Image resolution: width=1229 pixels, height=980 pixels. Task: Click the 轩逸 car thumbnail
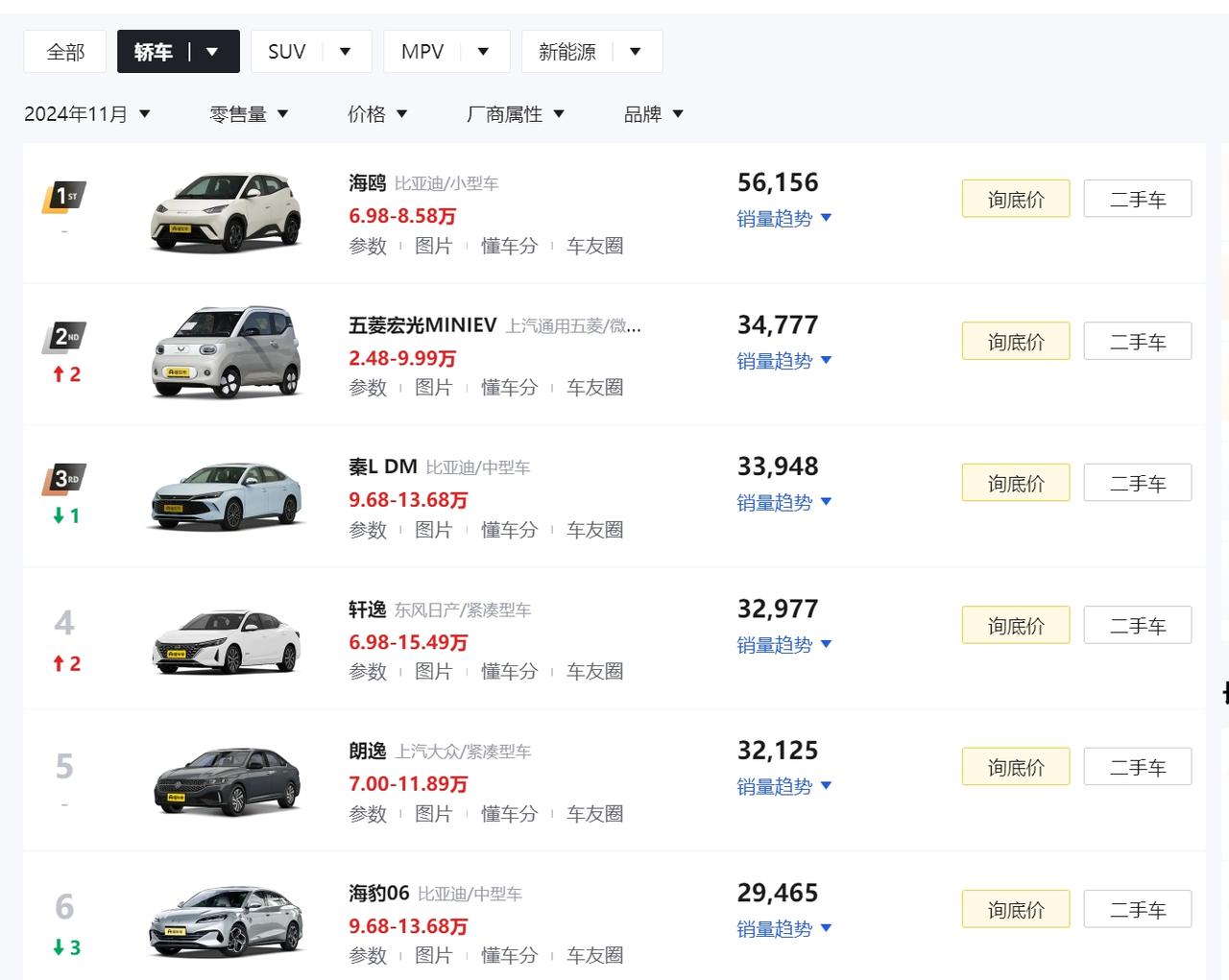coord(227,641)
